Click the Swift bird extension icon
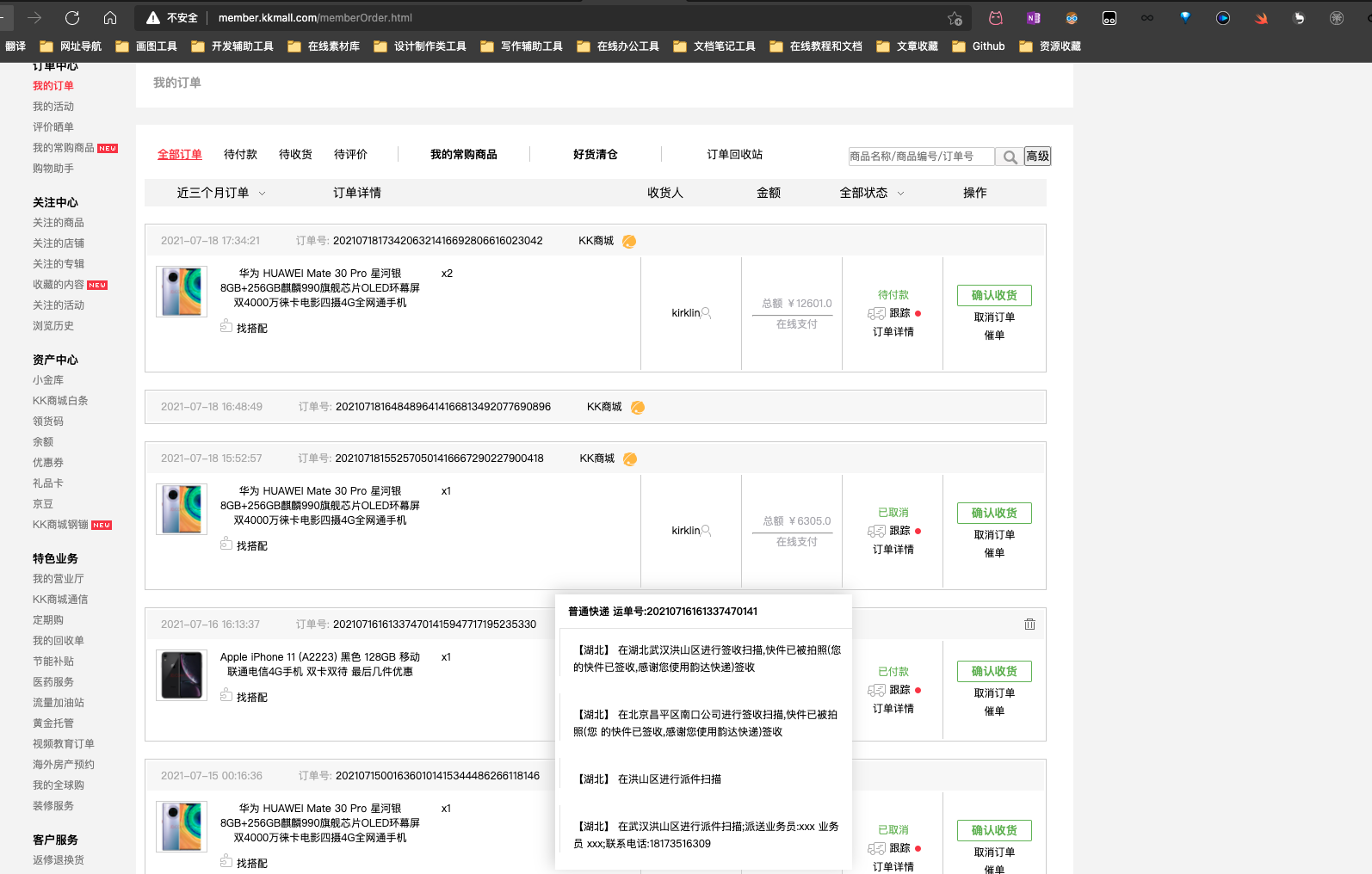The width and height of the screenshot is (1372, 874). pyautogui.click(x=1261, y=18)
